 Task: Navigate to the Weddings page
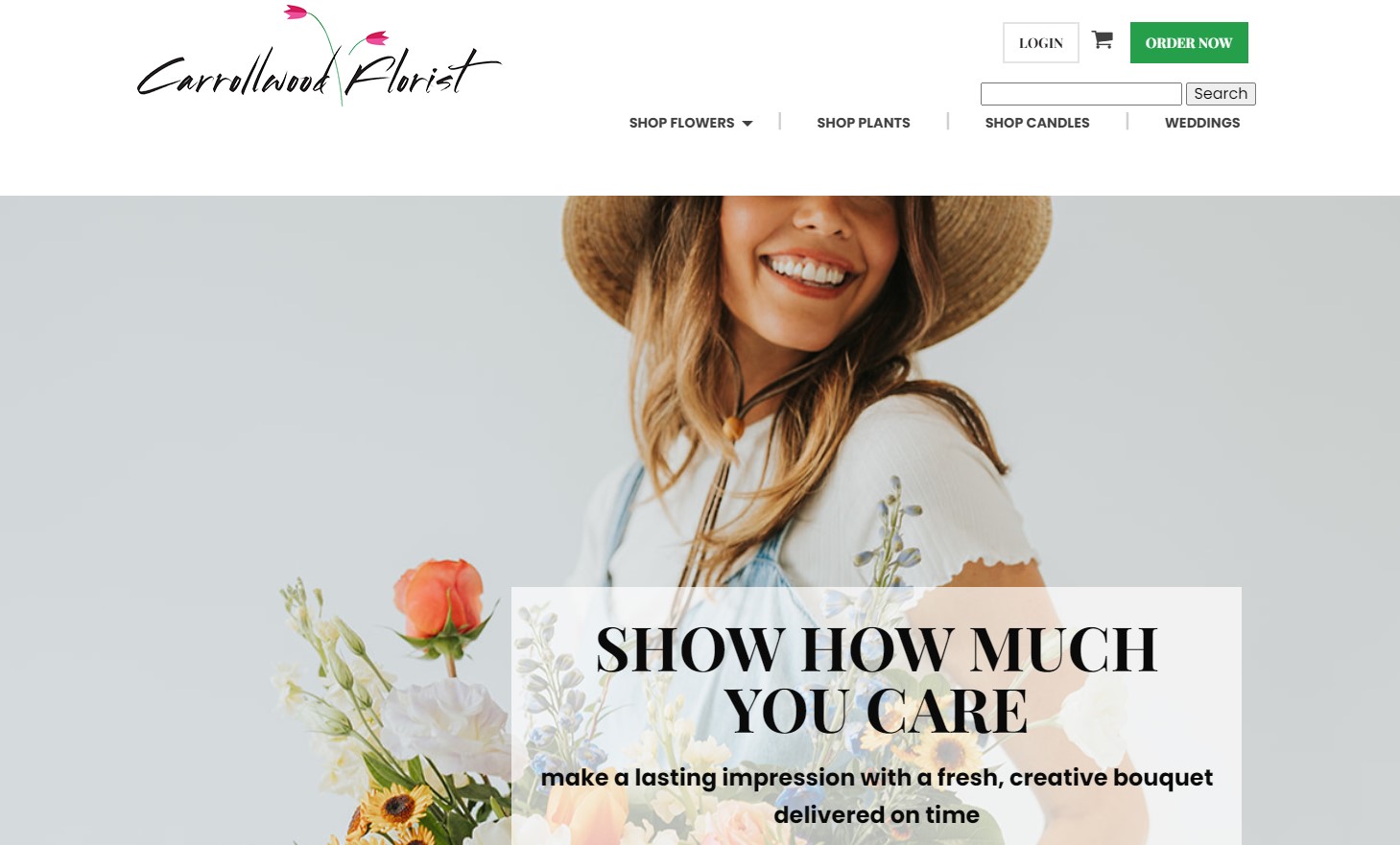[1202, 123]
